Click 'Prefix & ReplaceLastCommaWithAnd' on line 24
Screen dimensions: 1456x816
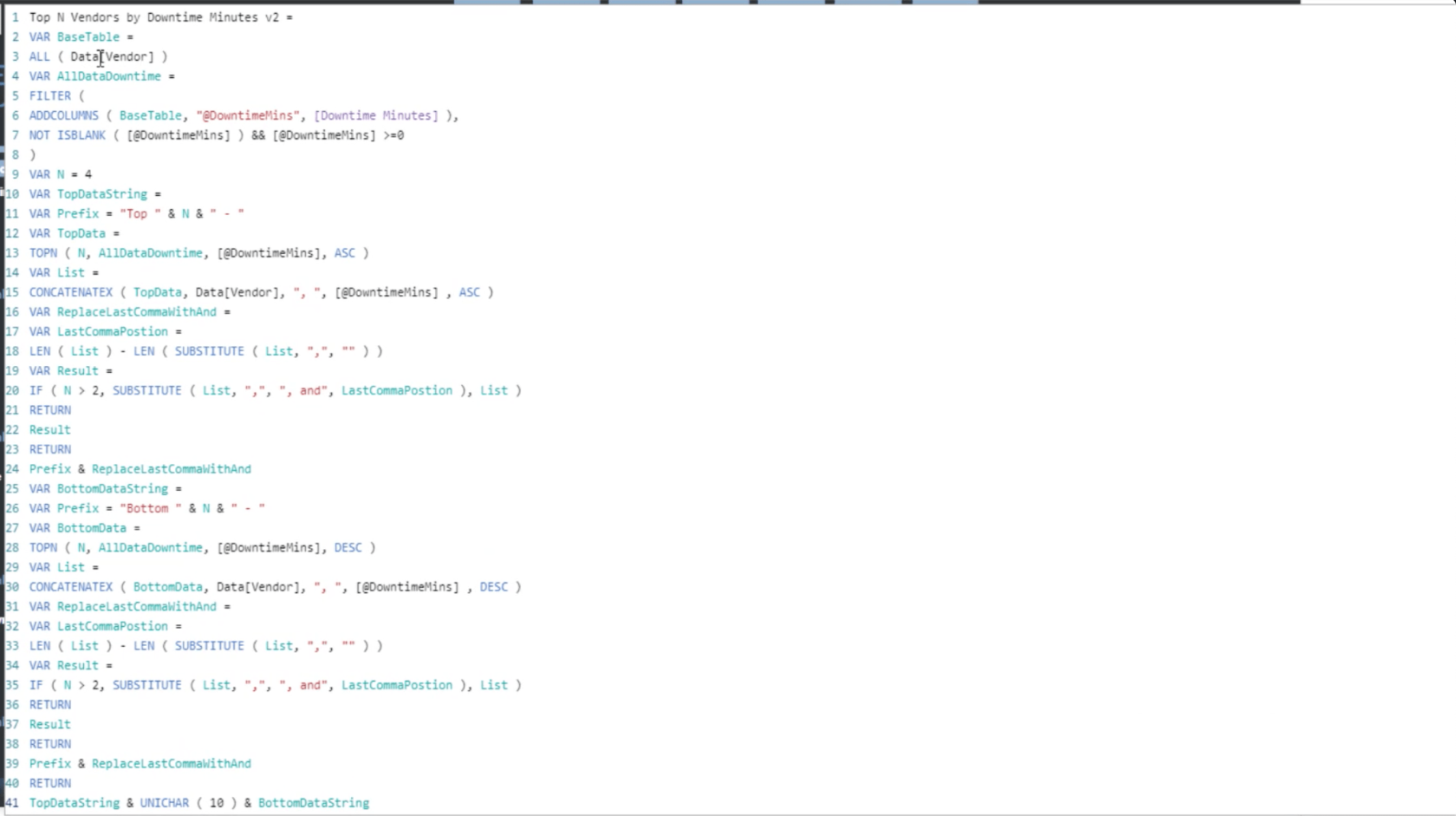pyautogui.click(x=140, y=469)
